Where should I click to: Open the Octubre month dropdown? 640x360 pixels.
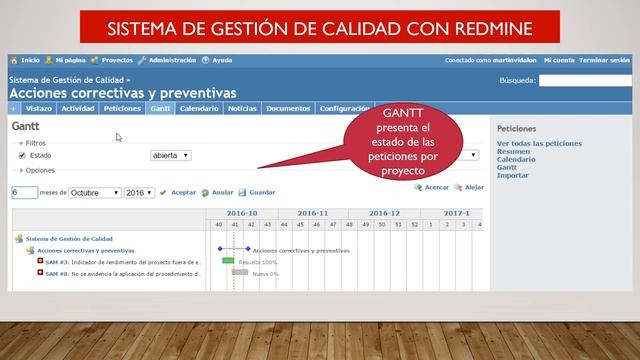(x=95, y=193)
